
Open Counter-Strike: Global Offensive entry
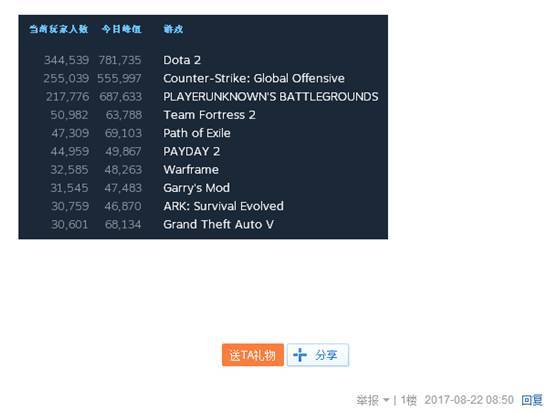254,78
